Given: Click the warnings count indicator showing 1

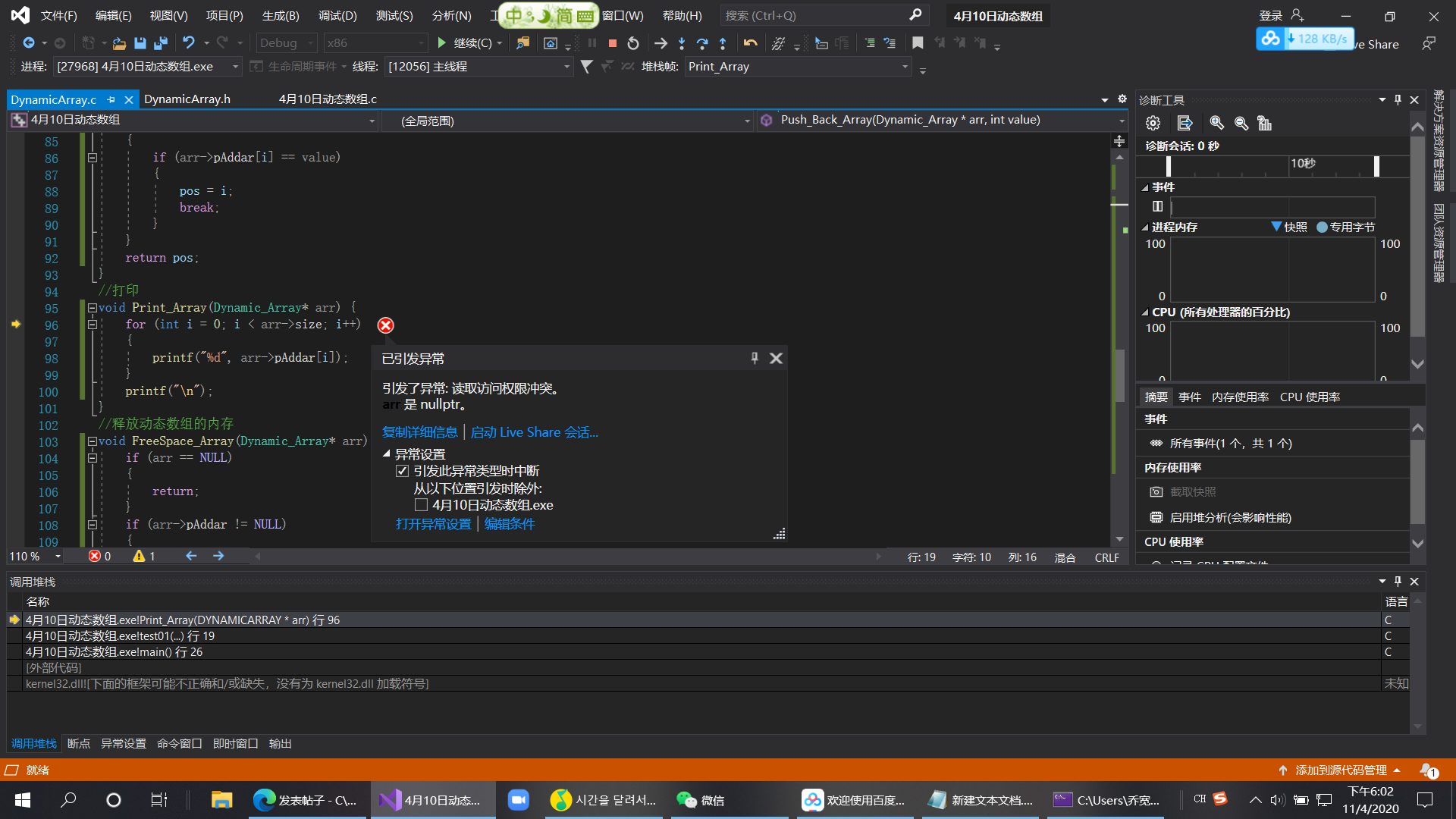Looking at the screenshot, I should 144,556.
